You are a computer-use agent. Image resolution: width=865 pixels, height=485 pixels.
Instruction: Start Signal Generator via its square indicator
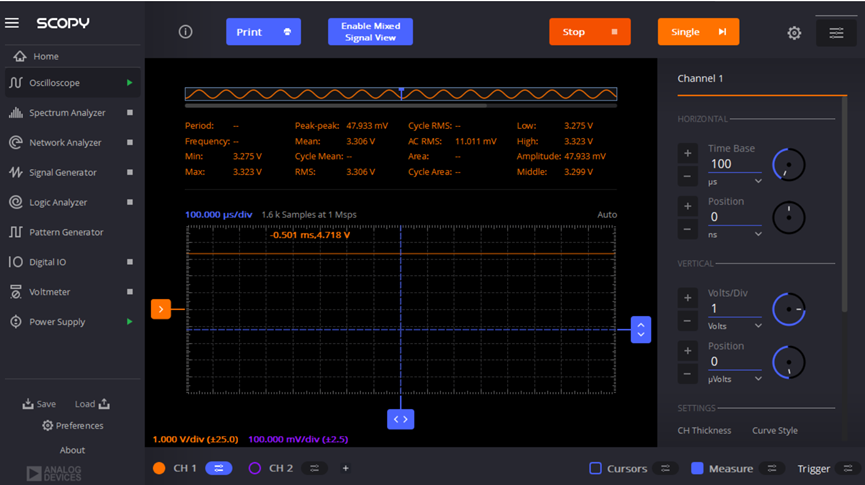[130, 172]
